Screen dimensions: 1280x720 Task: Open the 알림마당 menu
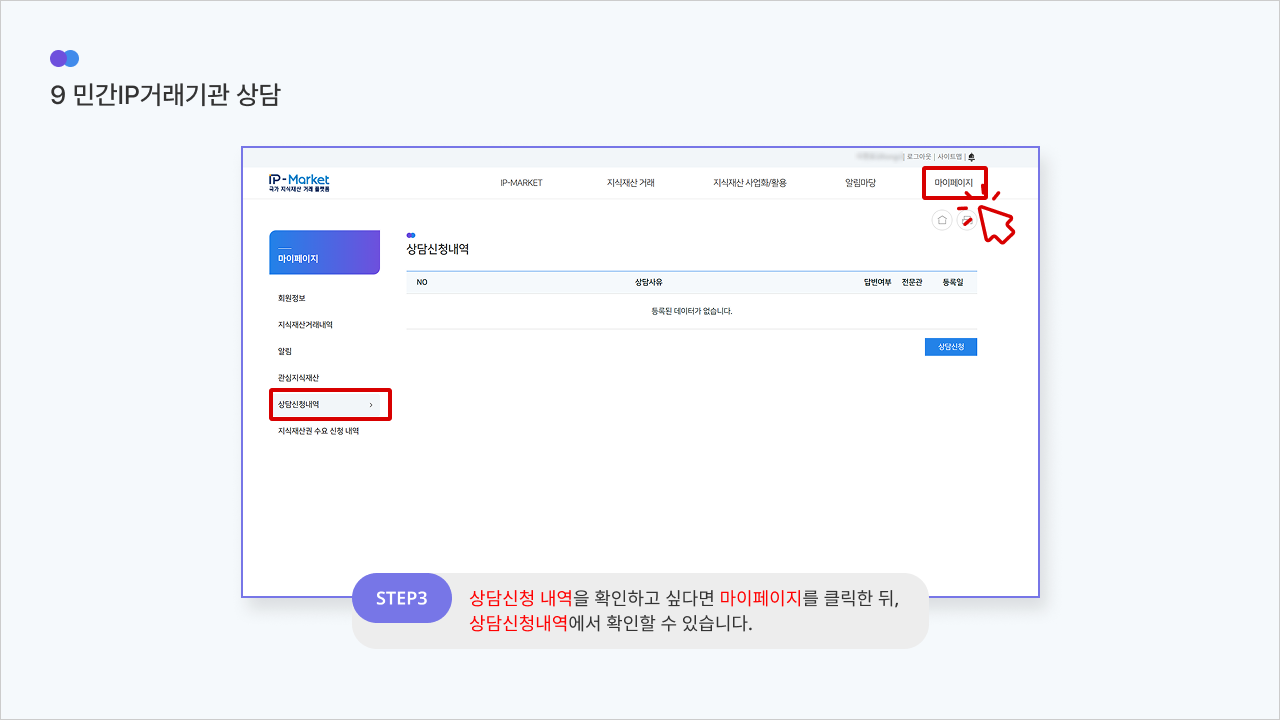click(860, 183)
